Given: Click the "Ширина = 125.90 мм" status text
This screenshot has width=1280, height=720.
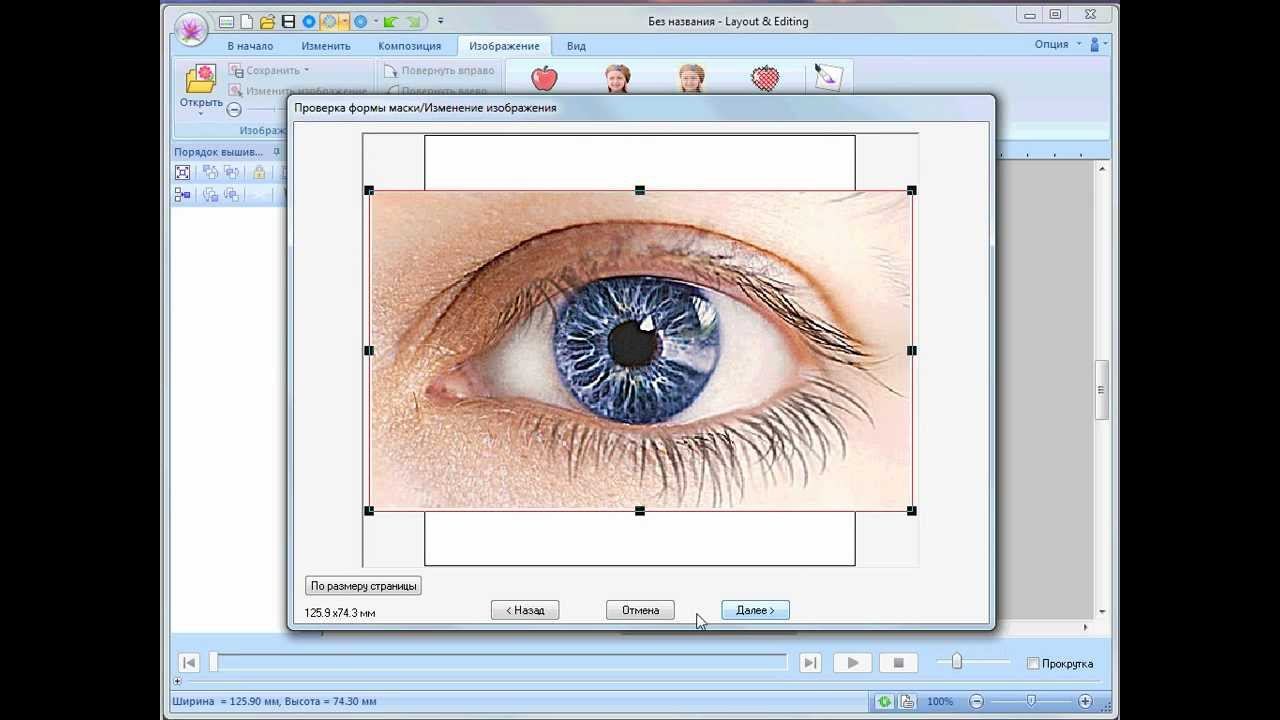Looking at the screenshot, I should coord(225,702).
